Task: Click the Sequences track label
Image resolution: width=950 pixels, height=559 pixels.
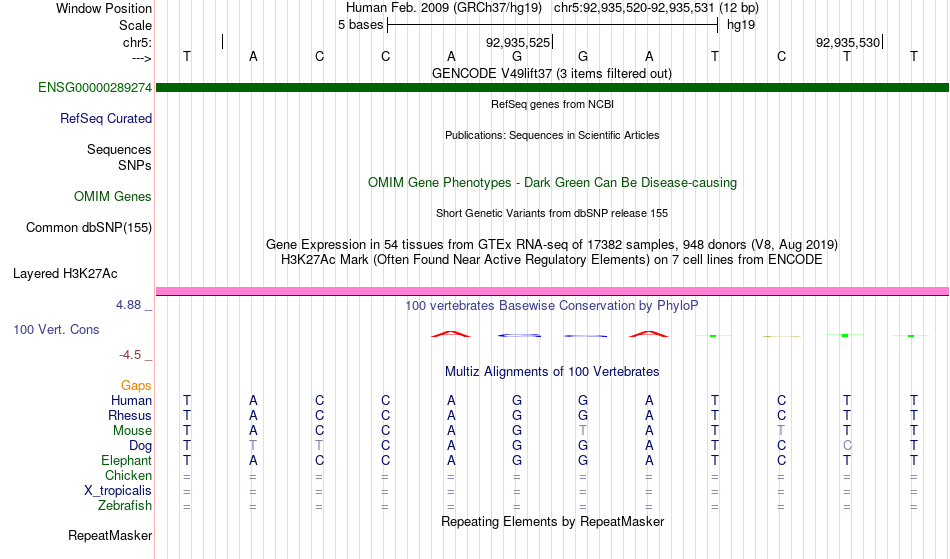Action: 119,149
